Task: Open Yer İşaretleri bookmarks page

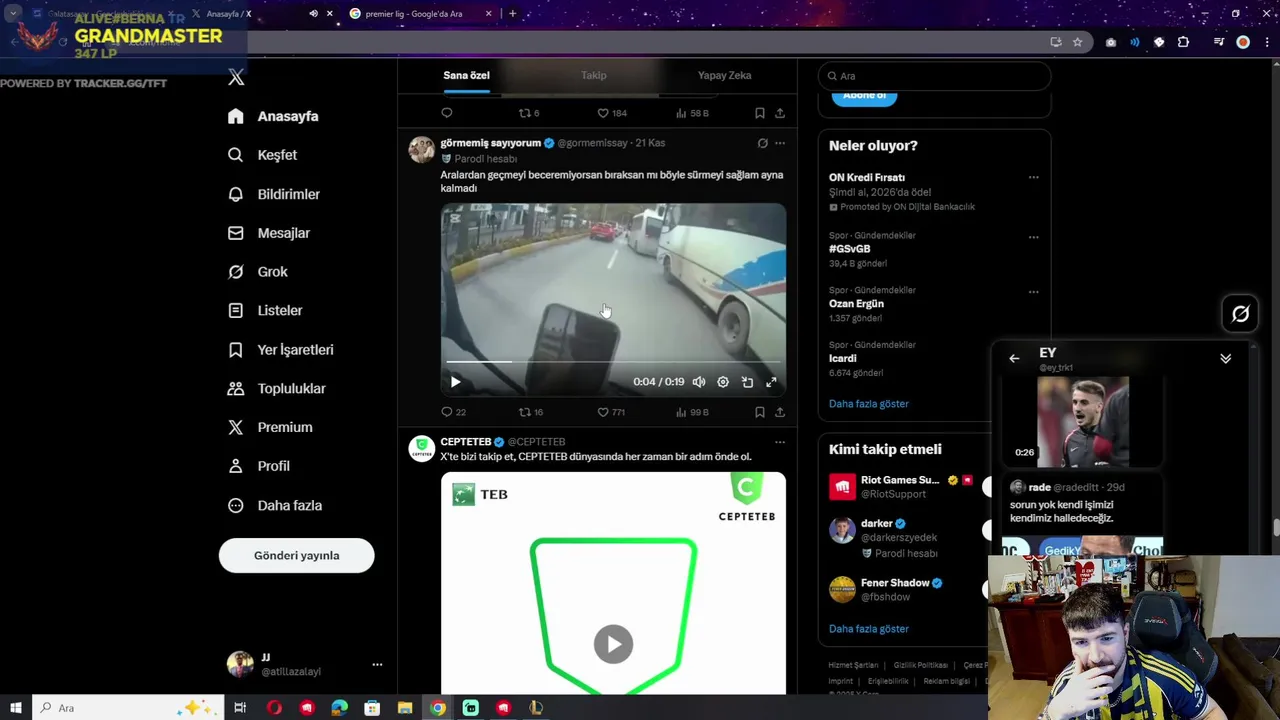Action: pos(281,350)
